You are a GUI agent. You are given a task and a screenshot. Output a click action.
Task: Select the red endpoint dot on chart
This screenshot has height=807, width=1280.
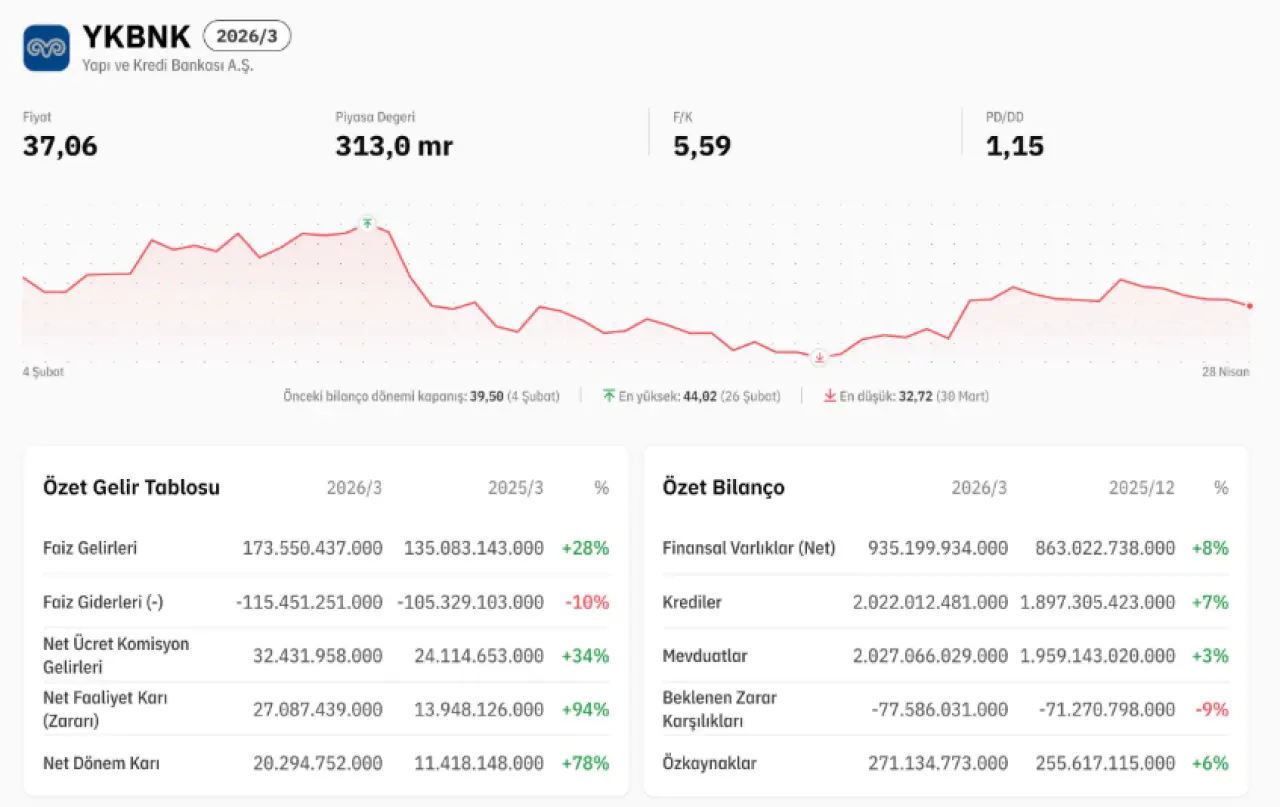pyautogui.click(x=1249, y=305)
